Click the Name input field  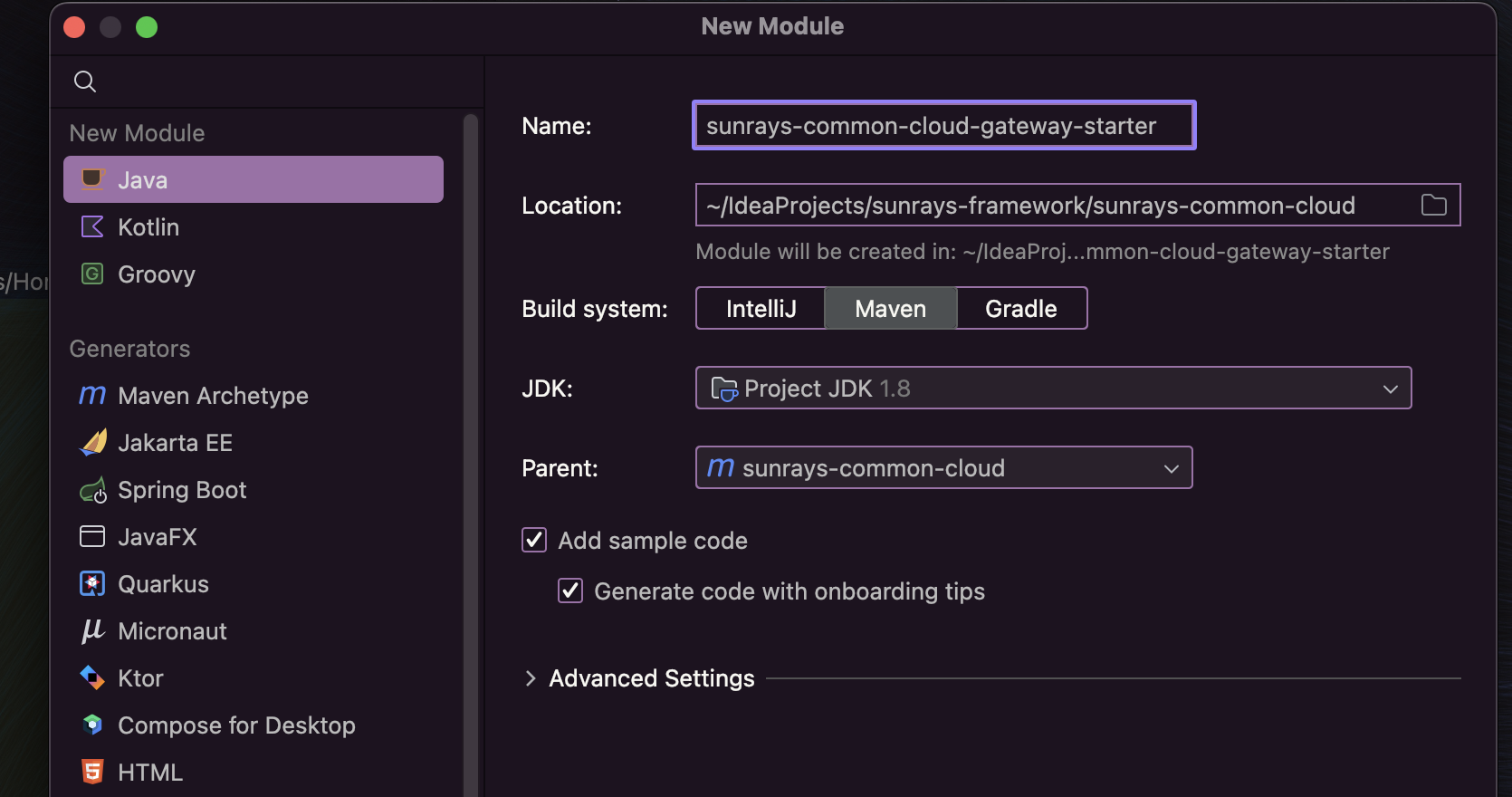[x=944, y=125]
